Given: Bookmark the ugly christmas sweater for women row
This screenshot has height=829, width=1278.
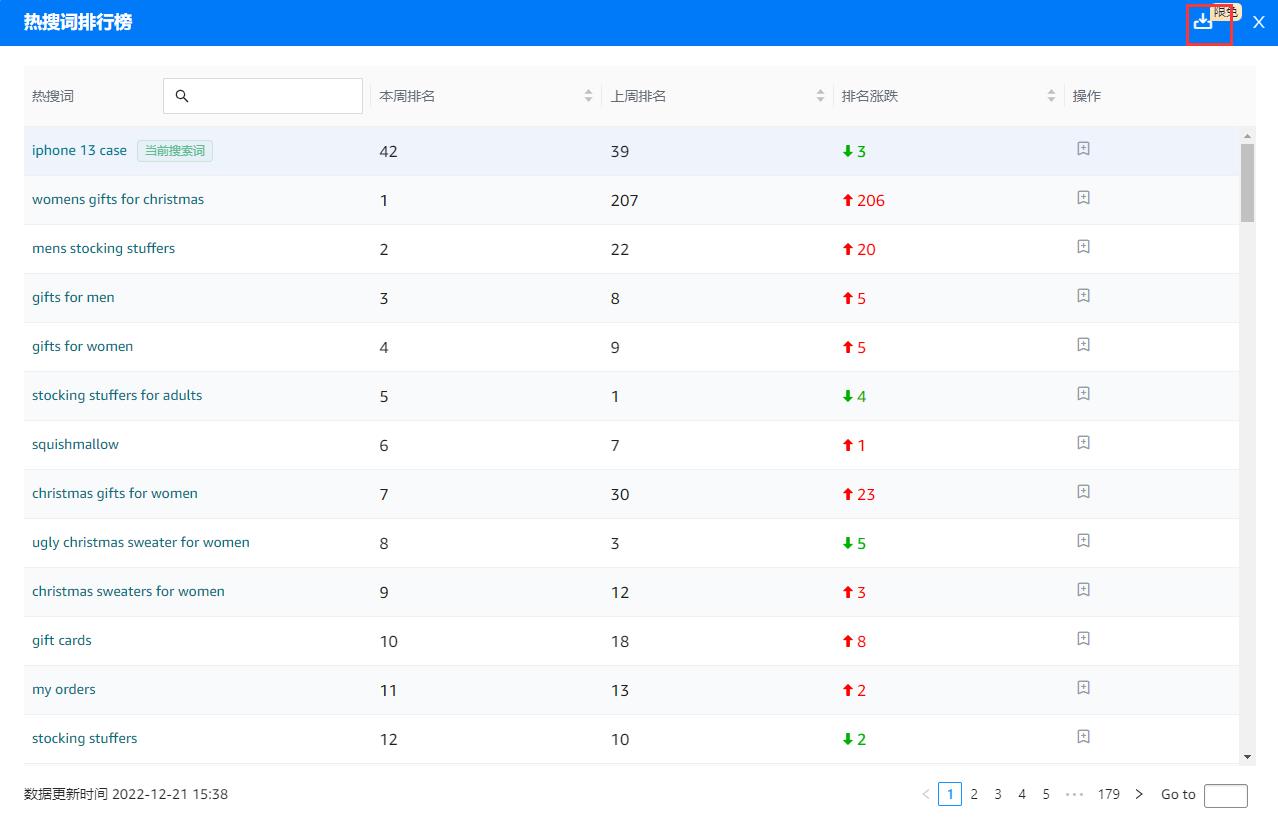Looking at the screenshot, I should (1083, 541).
